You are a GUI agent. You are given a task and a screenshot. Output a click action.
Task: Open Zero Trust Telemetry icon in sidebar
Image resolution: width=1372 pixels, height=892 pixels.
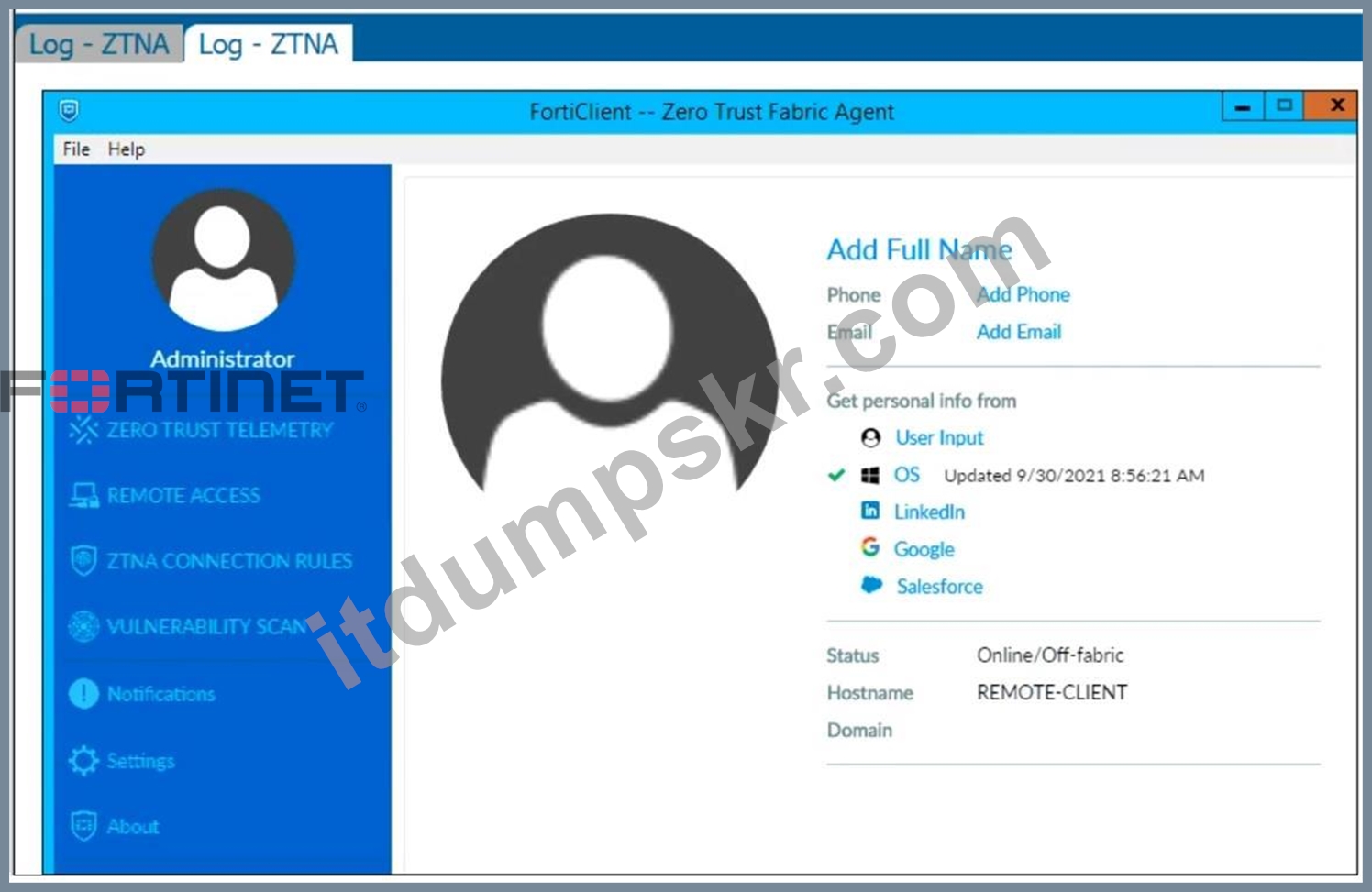click(x=83, y=429)
